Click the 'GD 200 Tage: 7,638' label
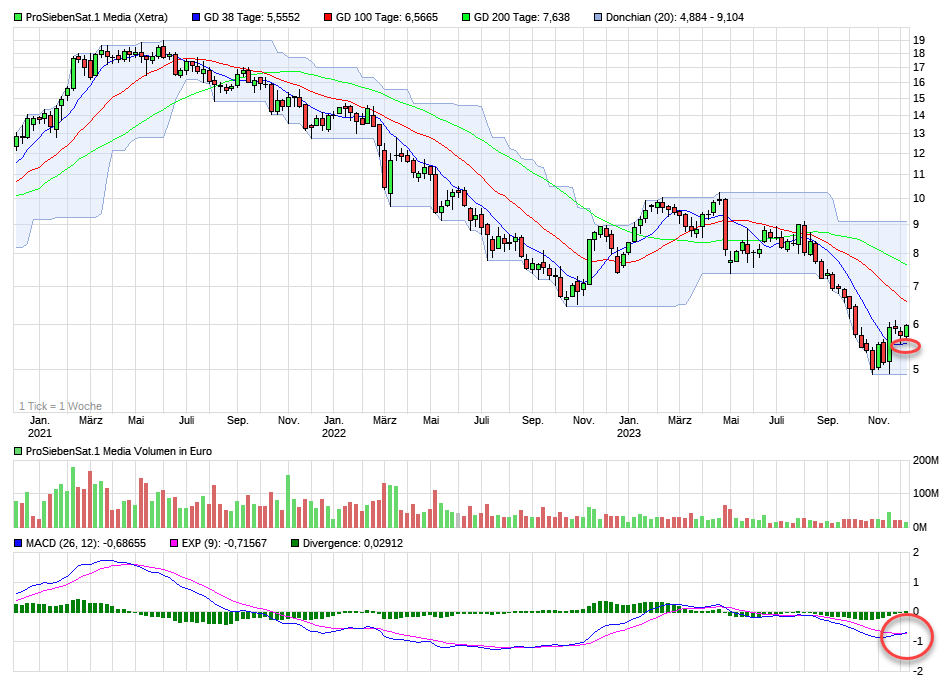 tap(521, 18)
